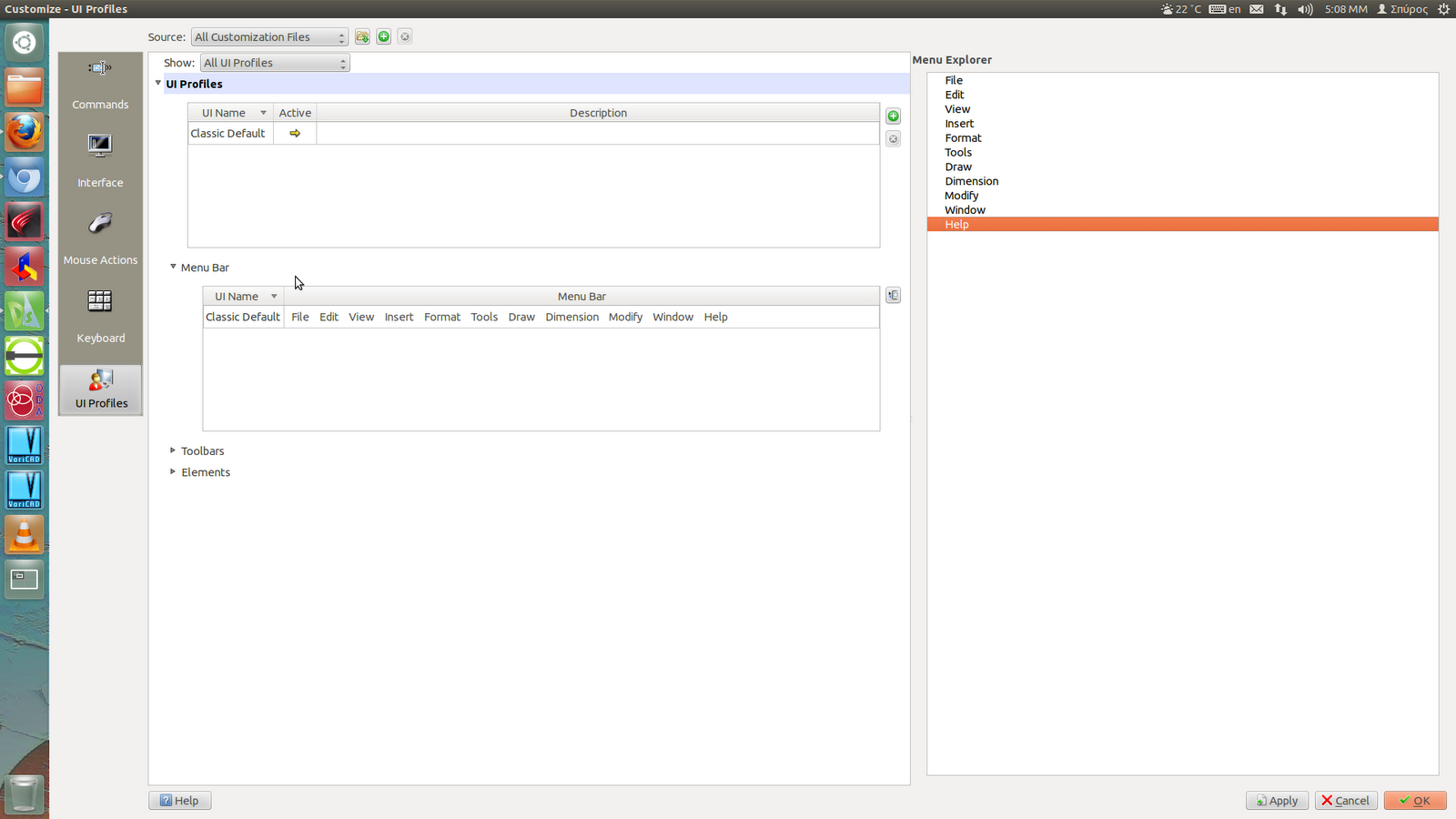The image size is (1456, 819).
Task: Select Window in Menu Explorer
Action: [x=965, y=210]
